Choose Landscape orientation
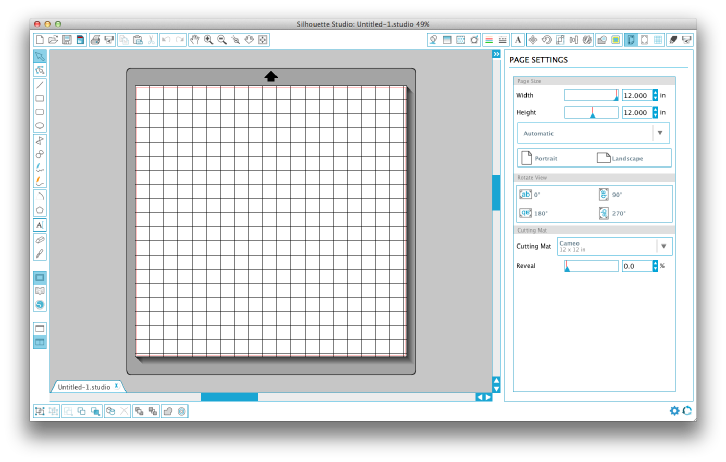This screenshot has width=726, height=462. [620, 158]
